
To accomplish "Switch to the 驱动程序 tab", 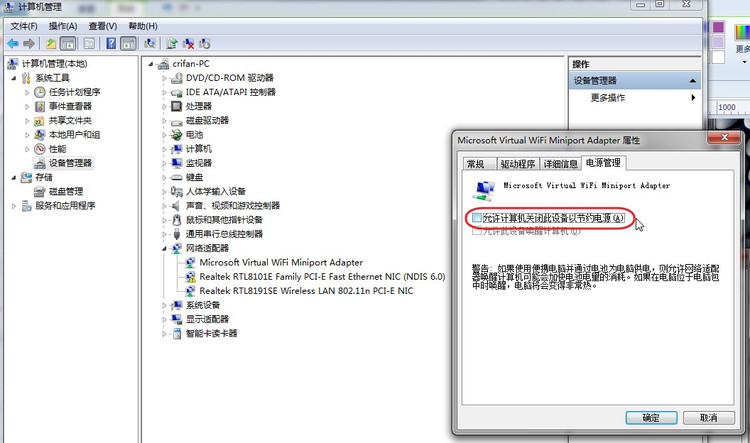I will point(518,164).
